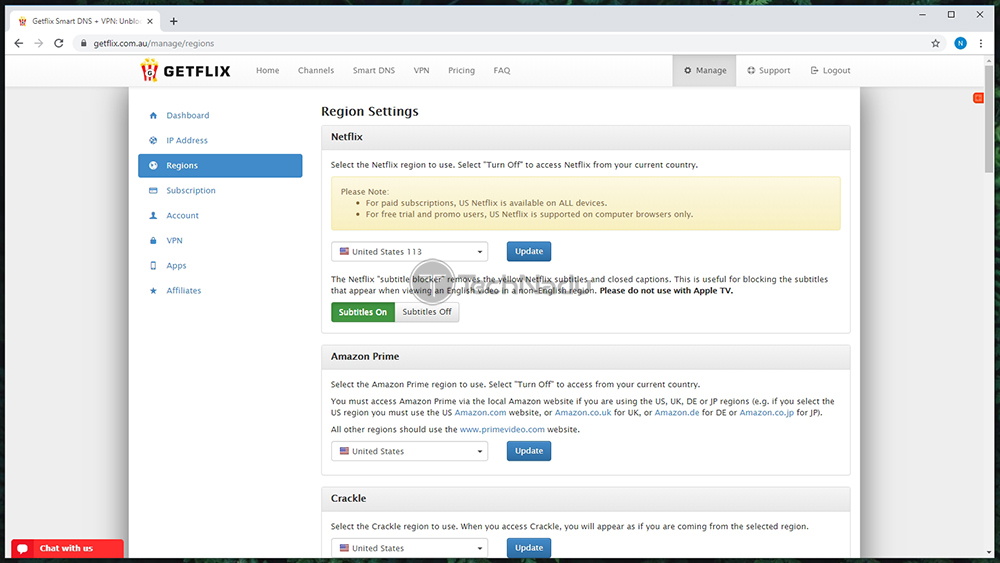Open a new tab with plus icon
This screenshot has width=1000, height=563.
tap(173, 21)
